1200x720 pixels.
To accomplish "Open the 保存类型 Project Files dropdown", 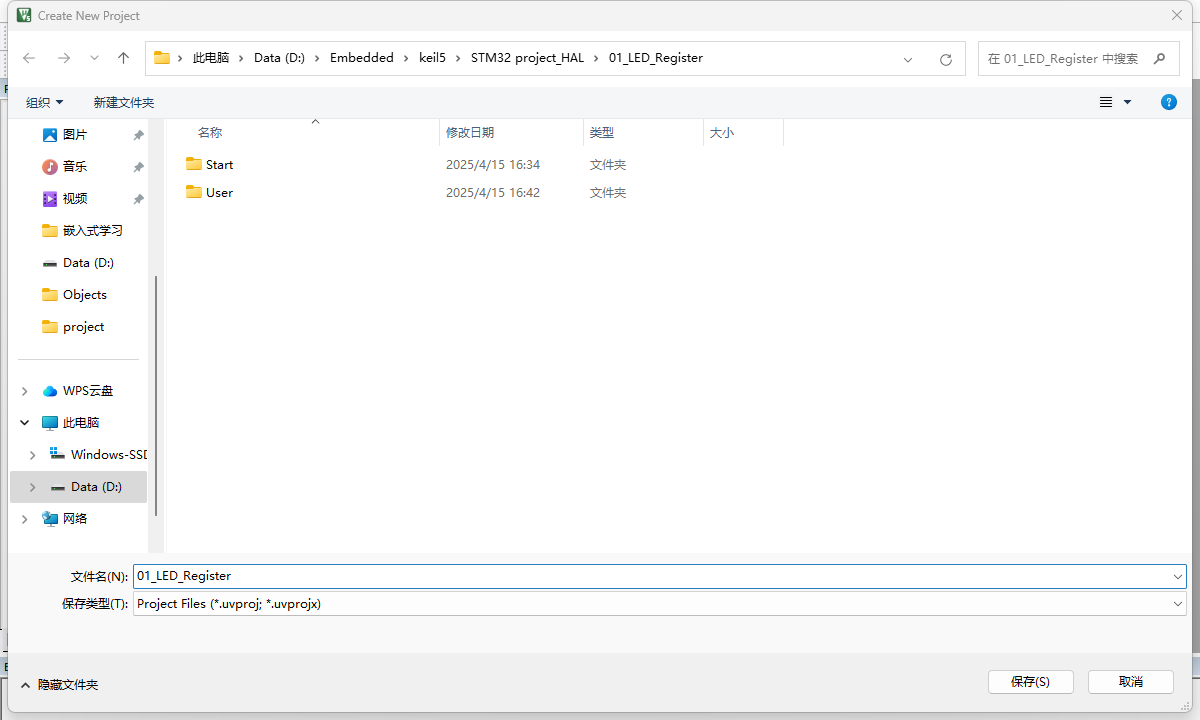I will coord(660,604).
